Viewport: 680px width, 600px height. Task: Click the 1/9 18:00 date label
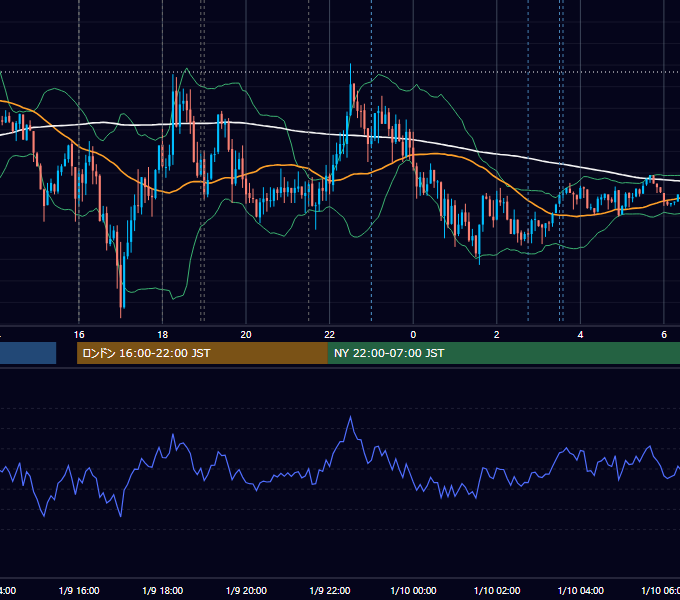tap(163, 590)
